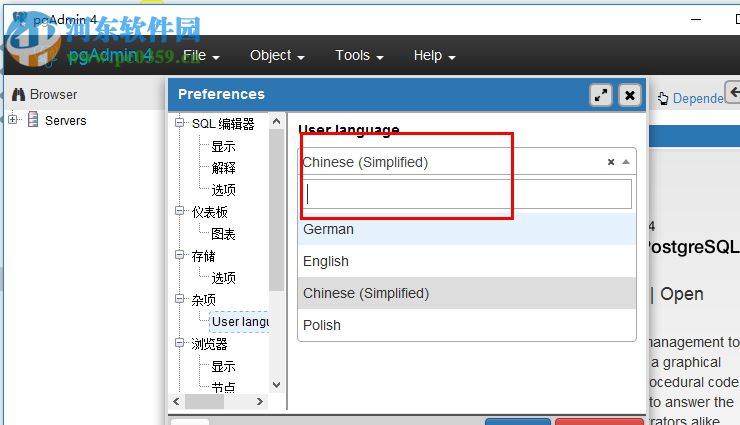
Task: Choose Polish from the language list
Action: (x=467, y=325)
